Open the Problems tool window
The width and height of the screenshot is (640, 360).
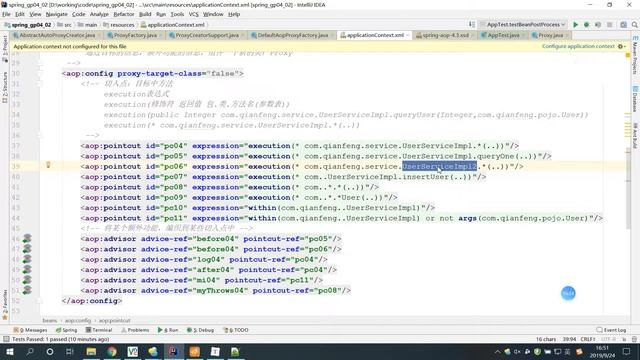pos(135,330)
